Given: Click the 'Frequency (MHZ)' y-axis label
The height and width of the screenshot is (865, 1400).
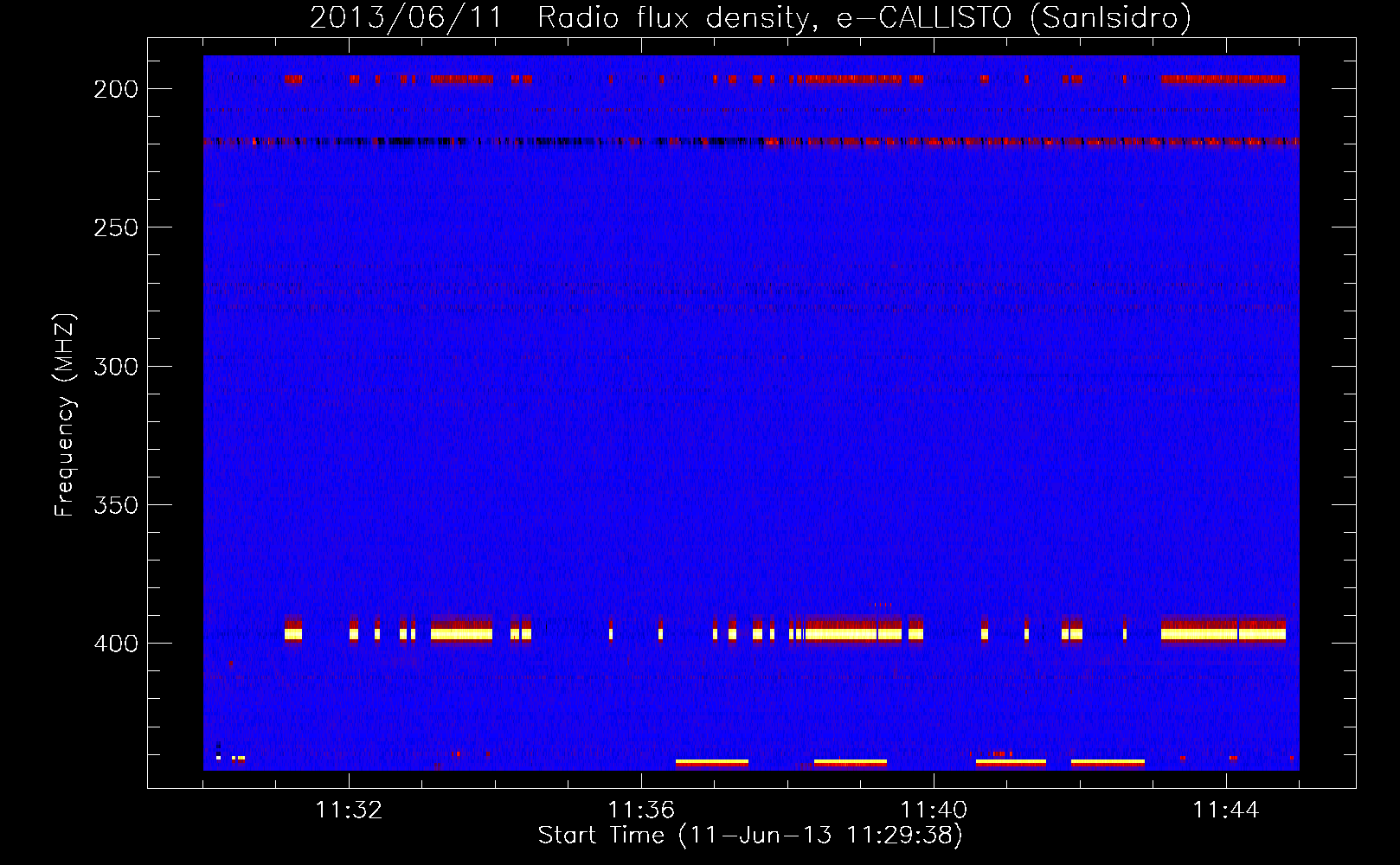Looking at the screenshot, I should (65, 415).
